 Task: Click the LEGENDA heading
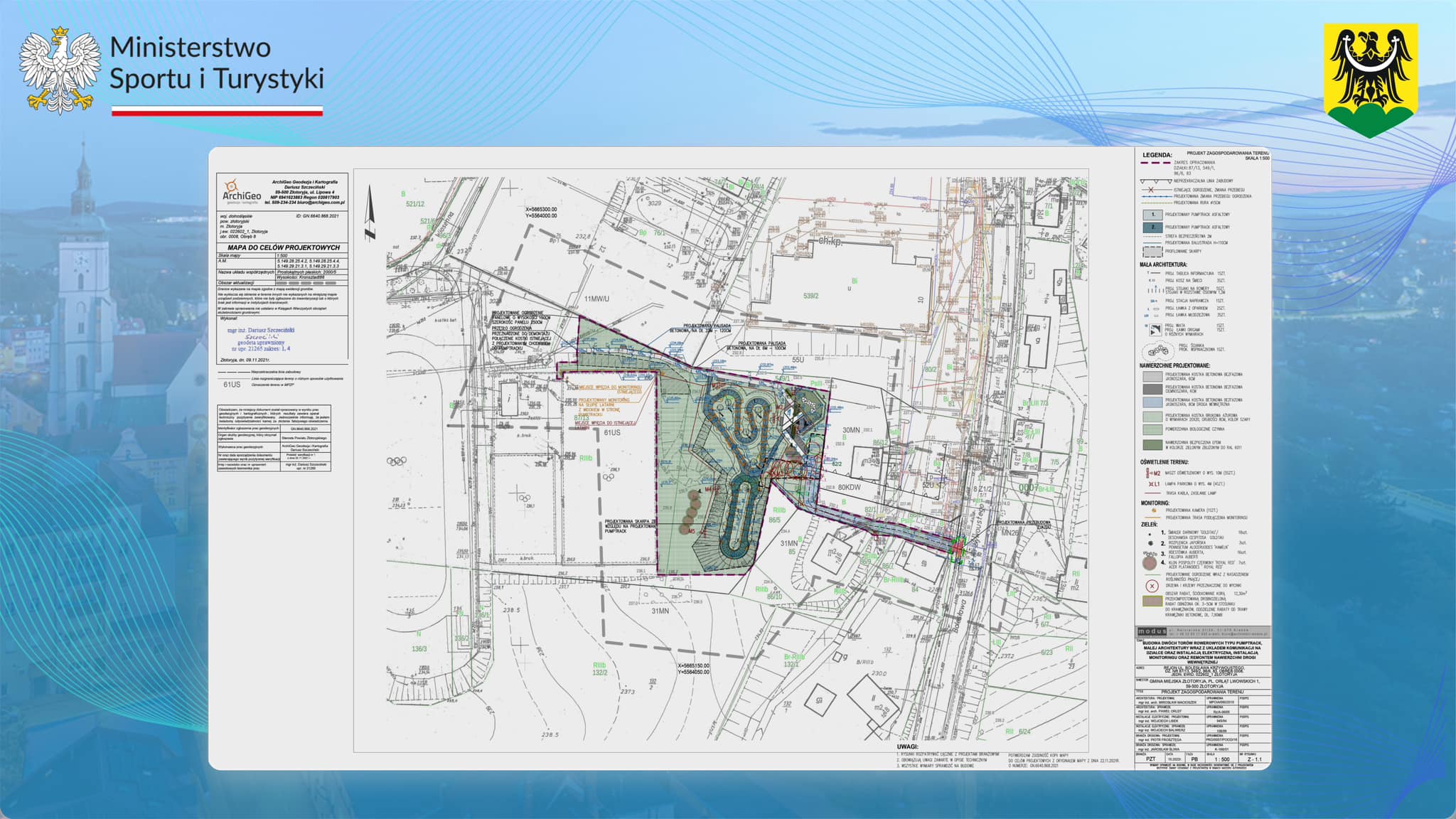[1157, 155]
